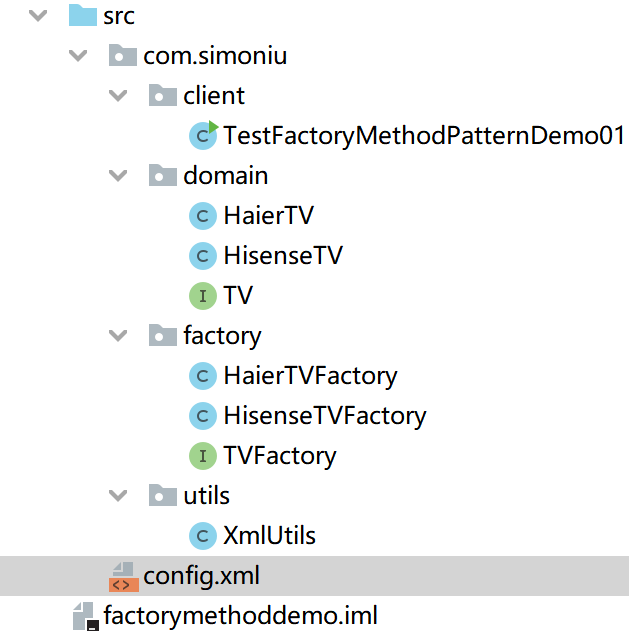Select the factorymethoddemo.iml file name
This screenshot has height=631, width=629.
tap(240, 615)
